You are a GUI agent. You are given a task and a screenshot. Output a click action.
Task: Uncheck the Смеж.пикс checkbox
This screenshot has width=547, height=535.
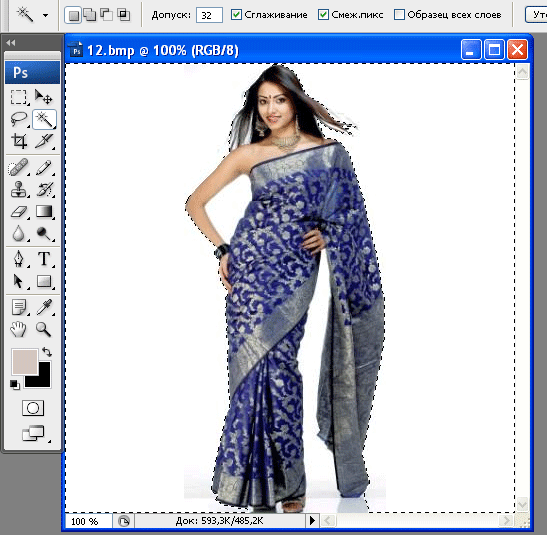coord(323,15)
